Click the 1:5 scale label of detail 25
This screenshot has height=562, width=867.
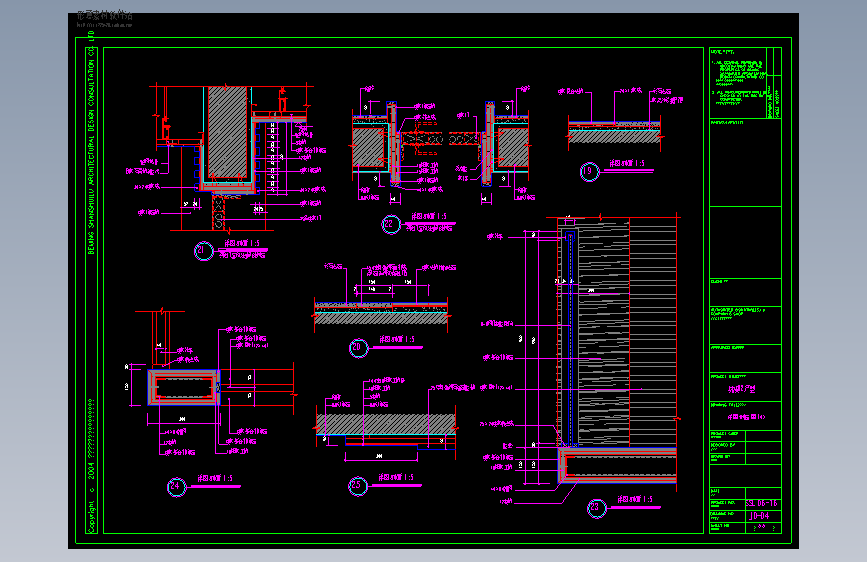pyautogui.click(x=396, y=477)
